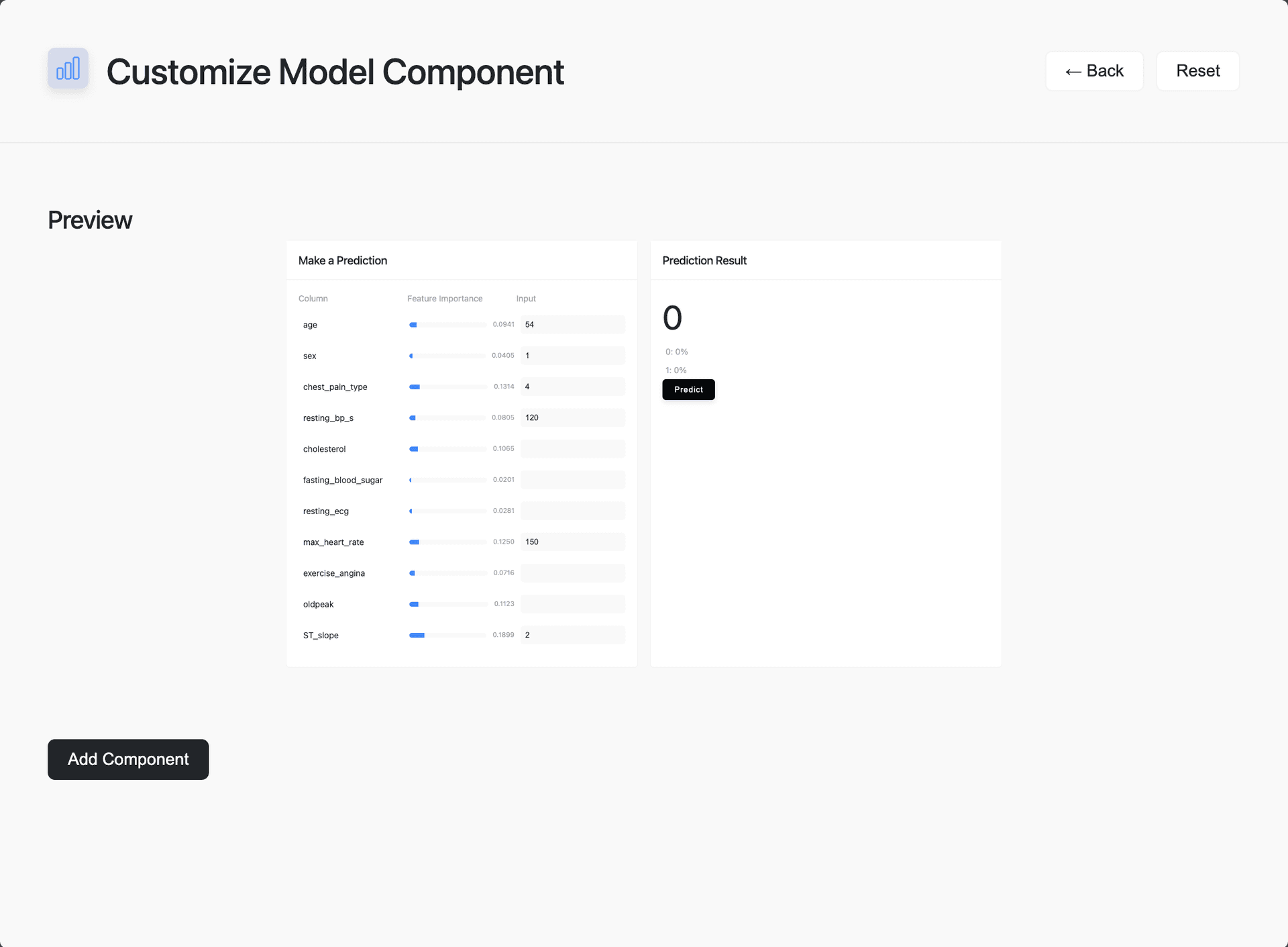
Task: Click the importance value 0.1314
Action: [x=504, y=387]
